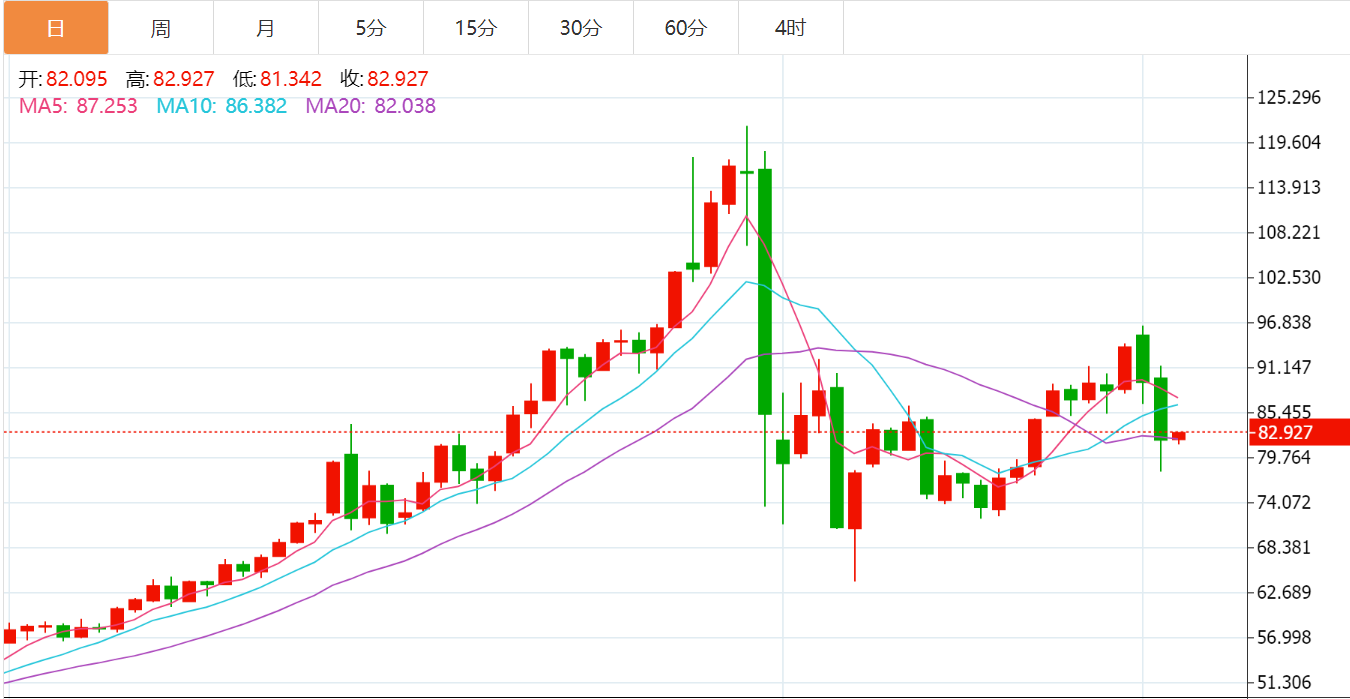
Task: Show the 60分 chart tab
Action: [x=685, y=28]
